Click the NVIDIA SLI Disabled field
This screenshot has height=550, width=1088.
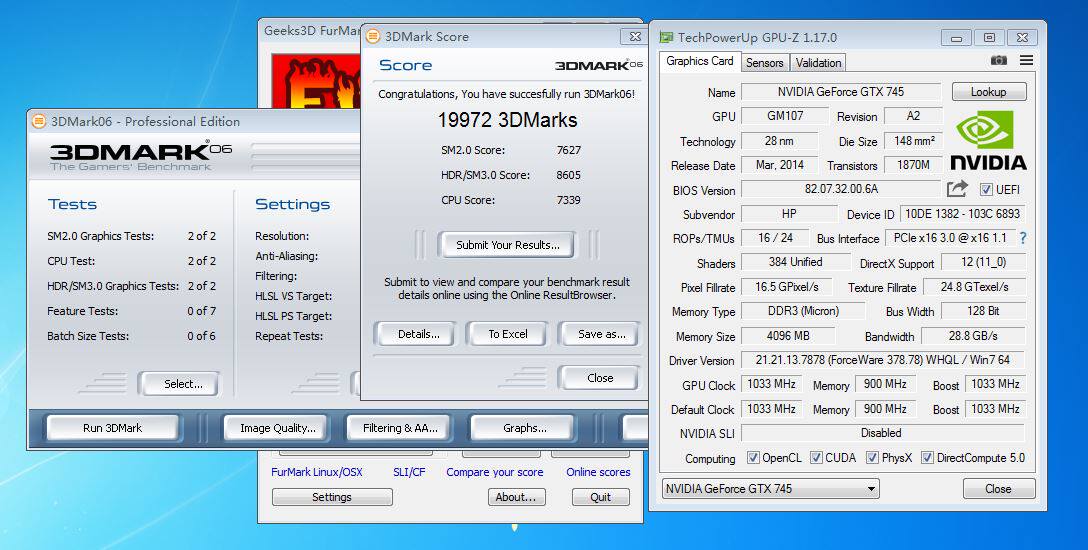883,433
